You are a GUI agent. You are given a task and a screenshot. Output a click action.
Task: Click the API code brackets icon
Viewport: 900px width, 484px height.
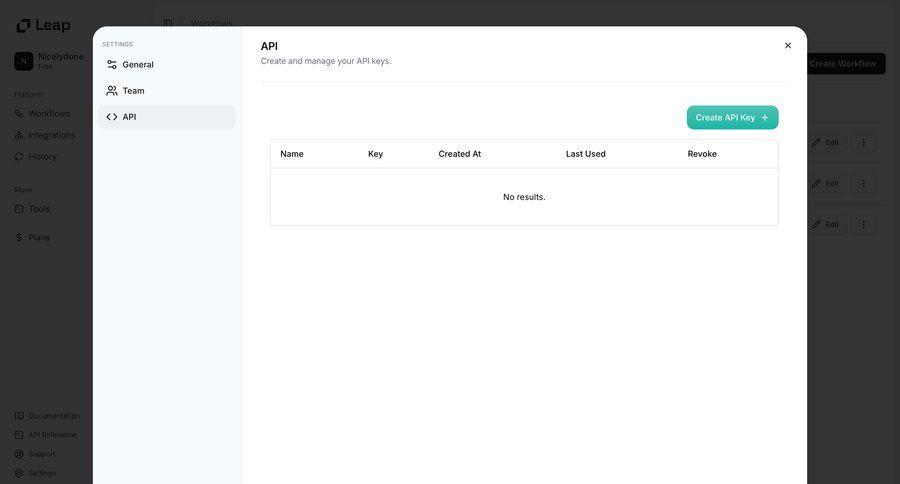point(112,117)
